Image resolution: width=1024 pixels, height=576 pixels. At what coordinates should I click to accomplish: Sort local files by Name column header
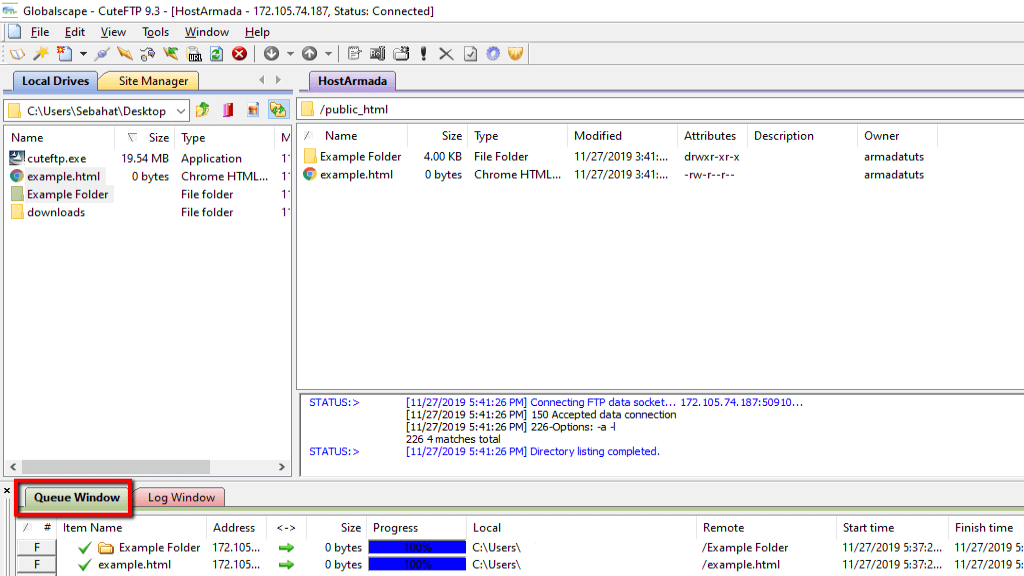coord(60,138)
